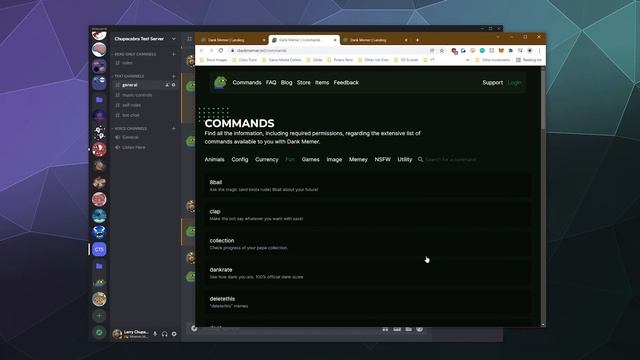This screenshot has height=360, width=640.
Task: Select the CTS server icon in Discord
Action: pyautogui.click(x=99, y=249)
